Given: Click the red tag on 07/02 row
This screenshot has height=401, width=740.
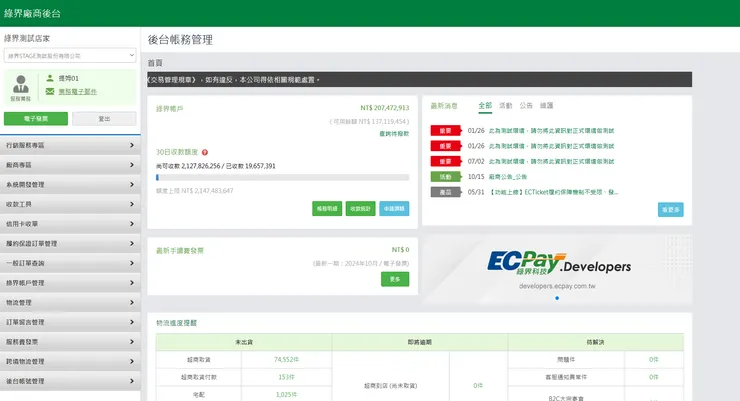Looking at the screenshot, I should [x=446, y=161].
